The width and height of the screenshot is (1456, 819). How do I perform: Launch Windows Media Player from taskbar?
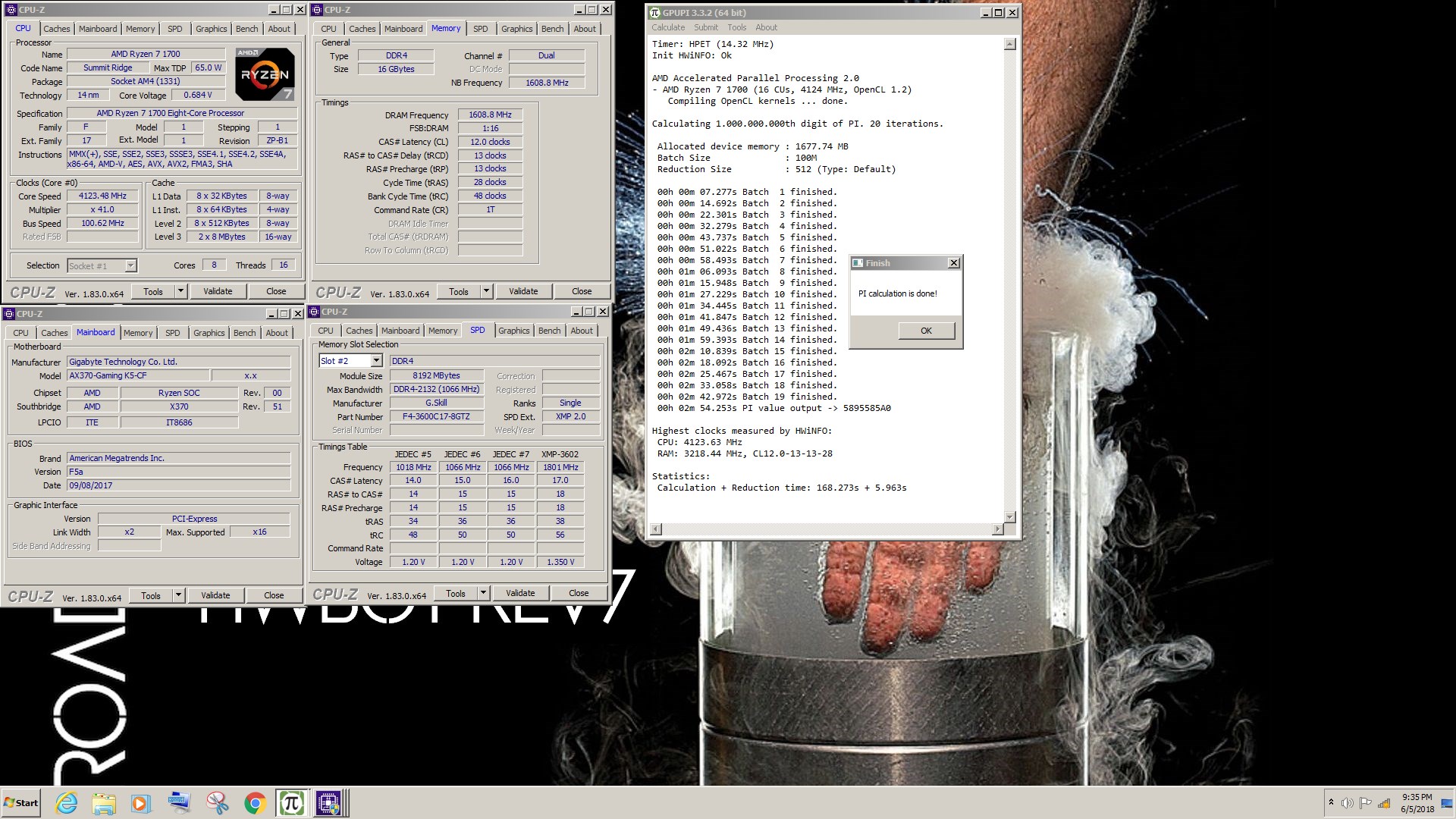coord(141,803)
